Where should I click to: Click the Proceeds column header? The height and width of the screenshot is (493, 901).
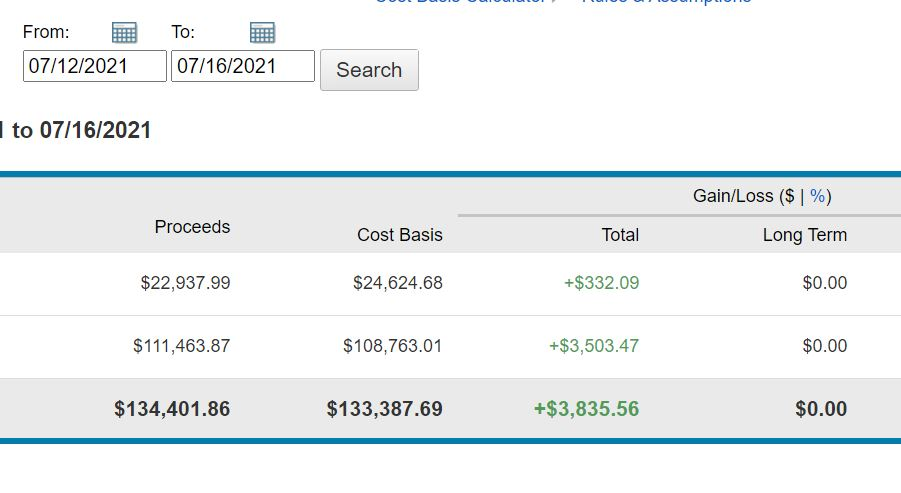pos(192,227)
